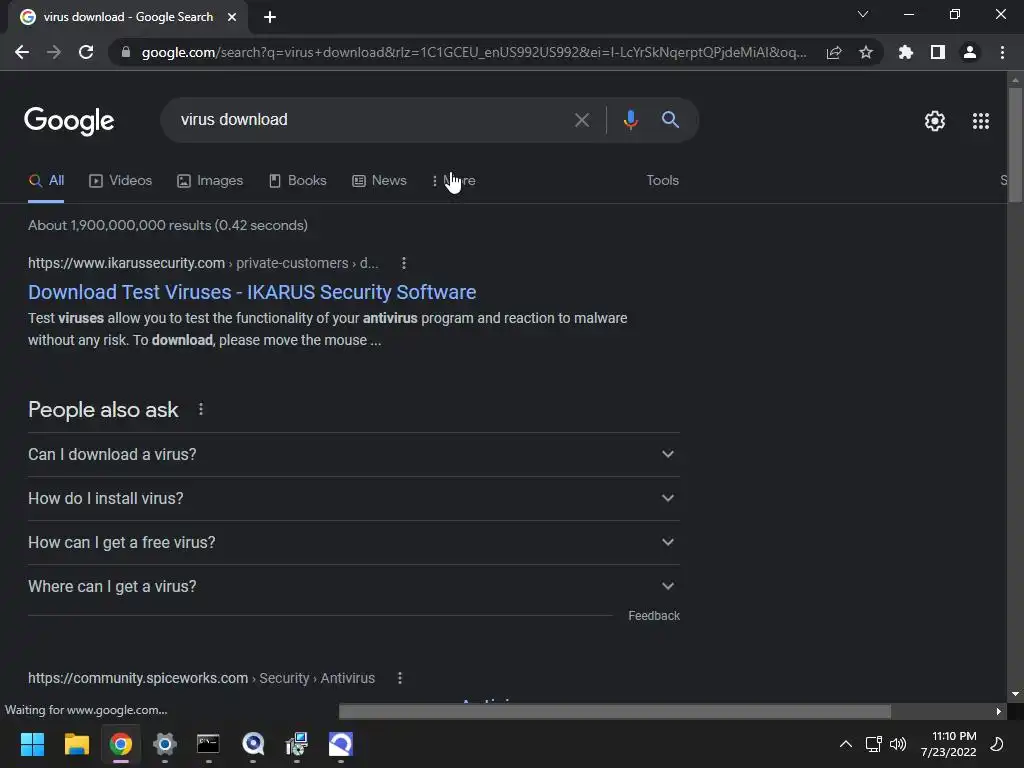Open options for ikarussecurity result

click(404, 263)
